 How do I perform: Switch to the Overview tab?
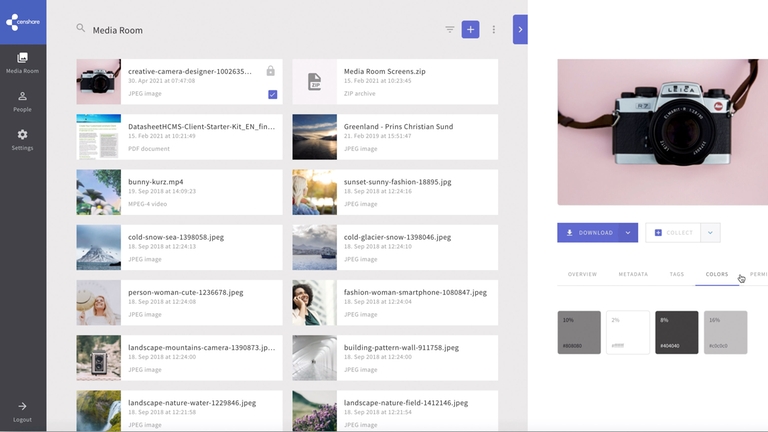pos(582,274)
